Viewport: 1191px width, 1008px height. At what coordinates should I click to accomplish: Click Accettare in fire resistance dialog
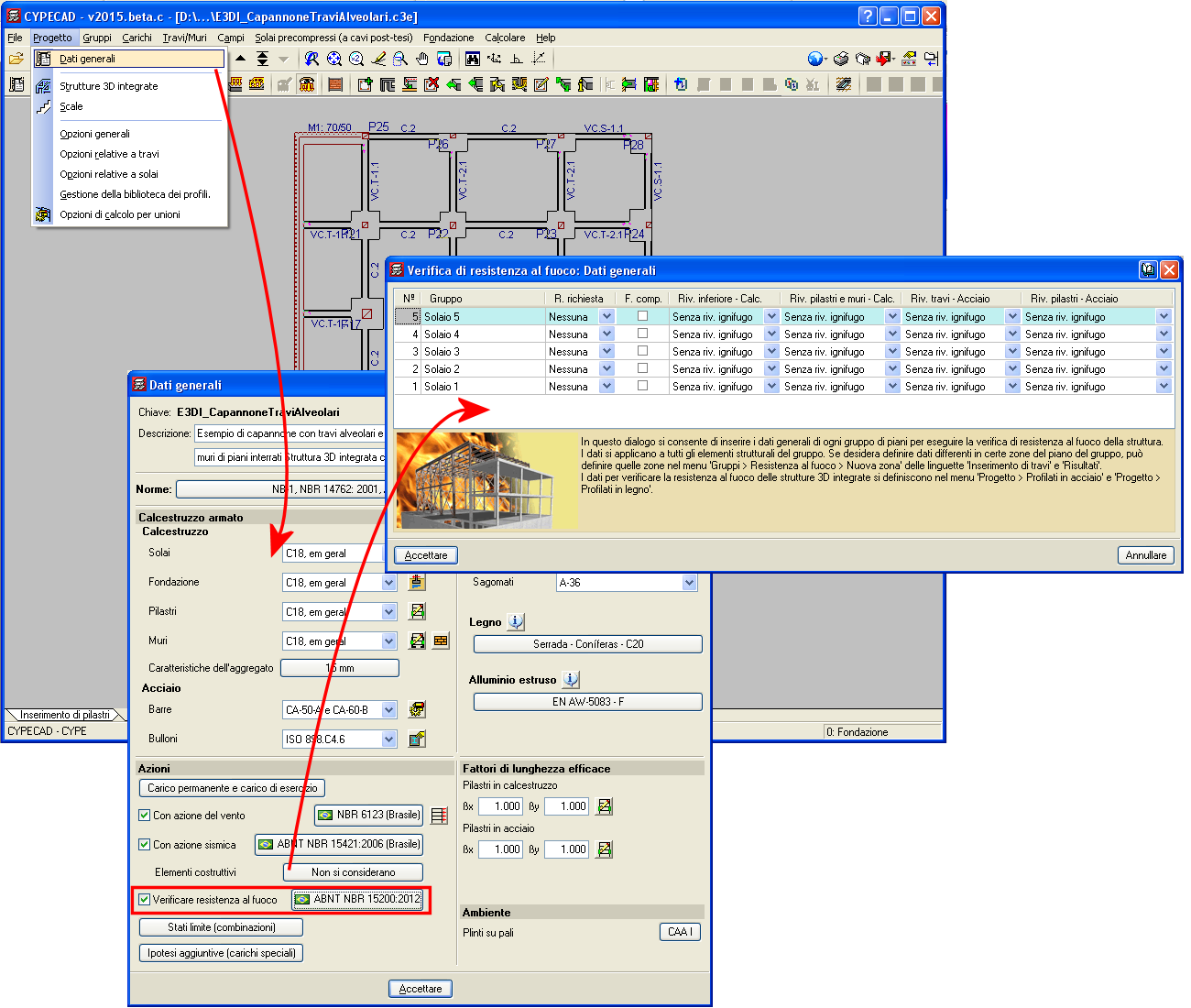click(x=426, y=555)
